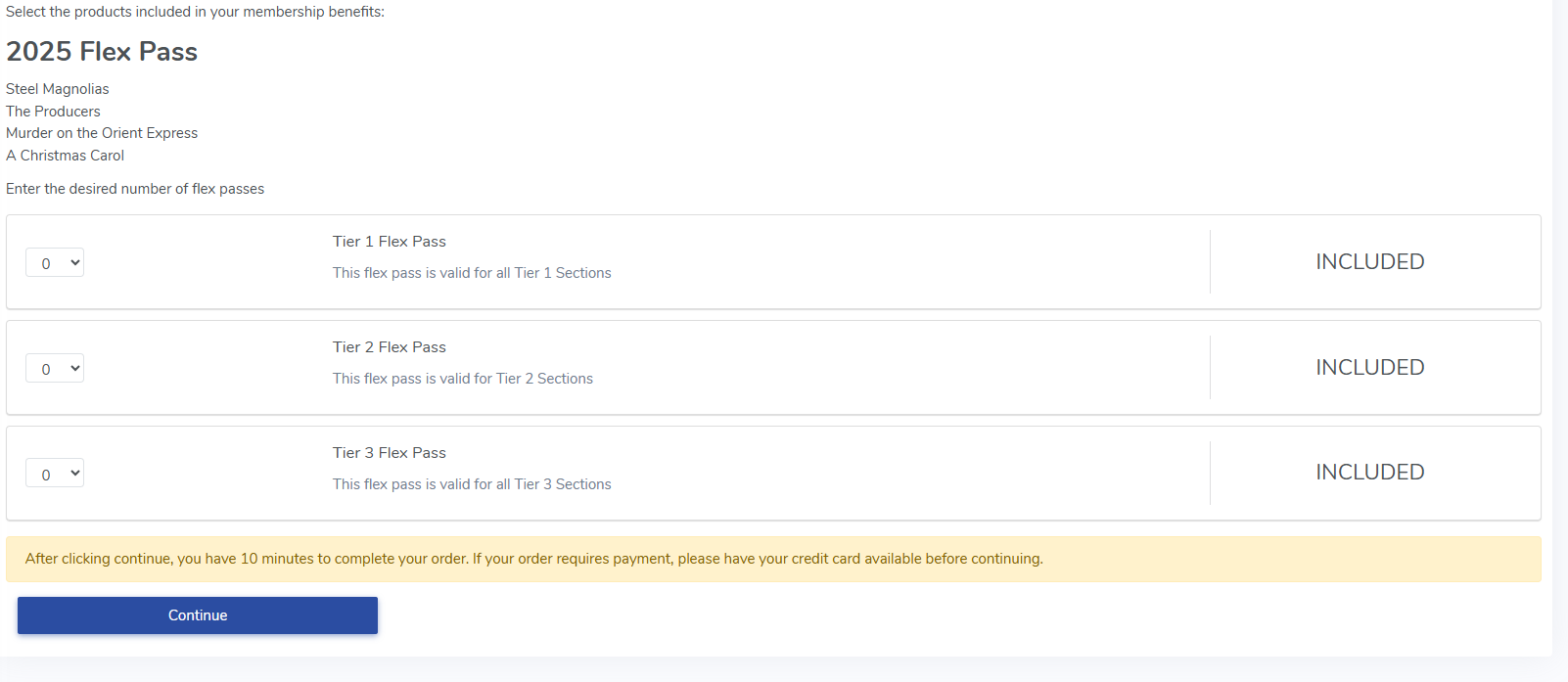Image resolution: width=1568 pixels, height=682 pixels.
Task: Open the Tier 2 Flex Pass quantity dropdown
Action: 55,368
